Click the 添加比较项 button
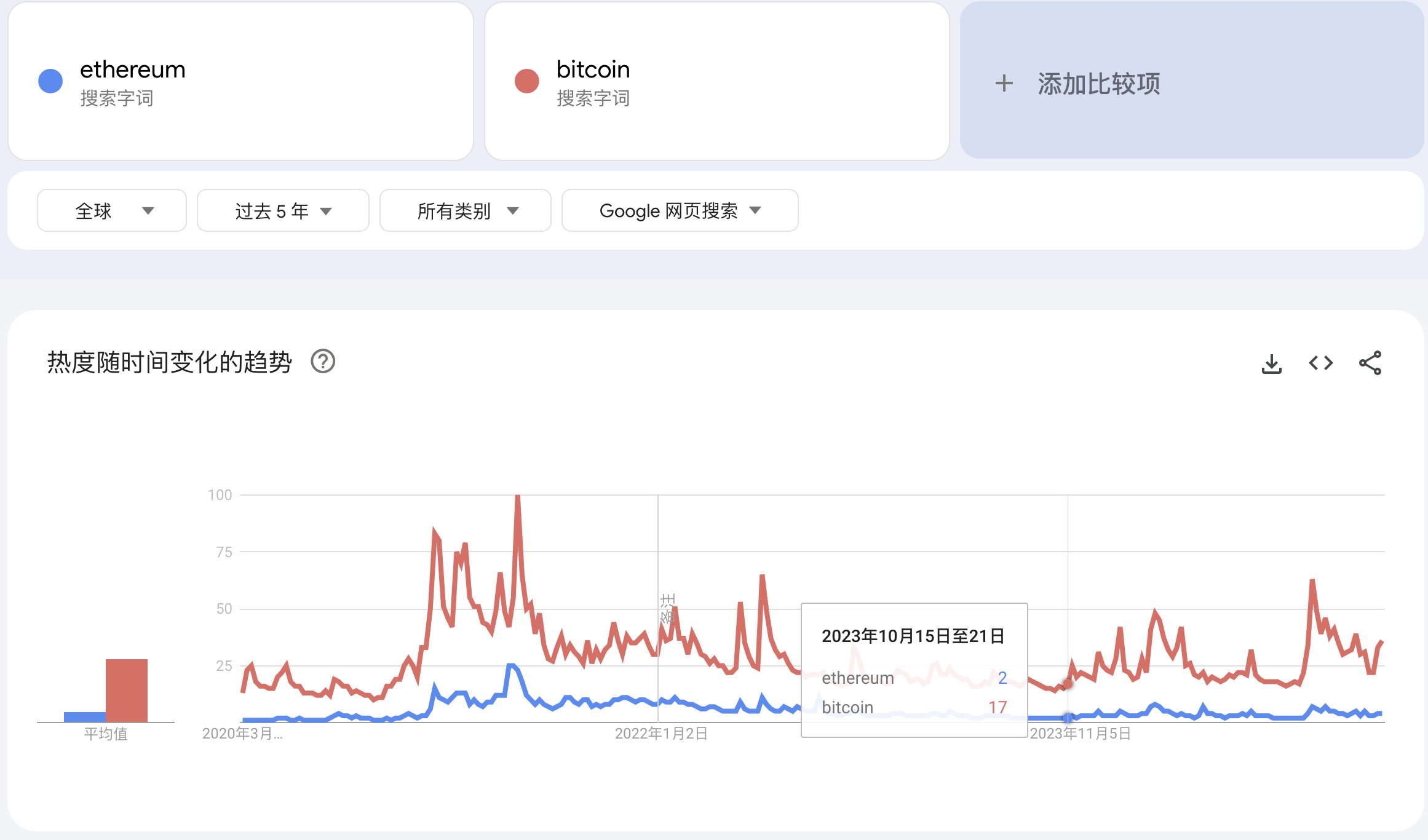 (x=1098, y=84)
